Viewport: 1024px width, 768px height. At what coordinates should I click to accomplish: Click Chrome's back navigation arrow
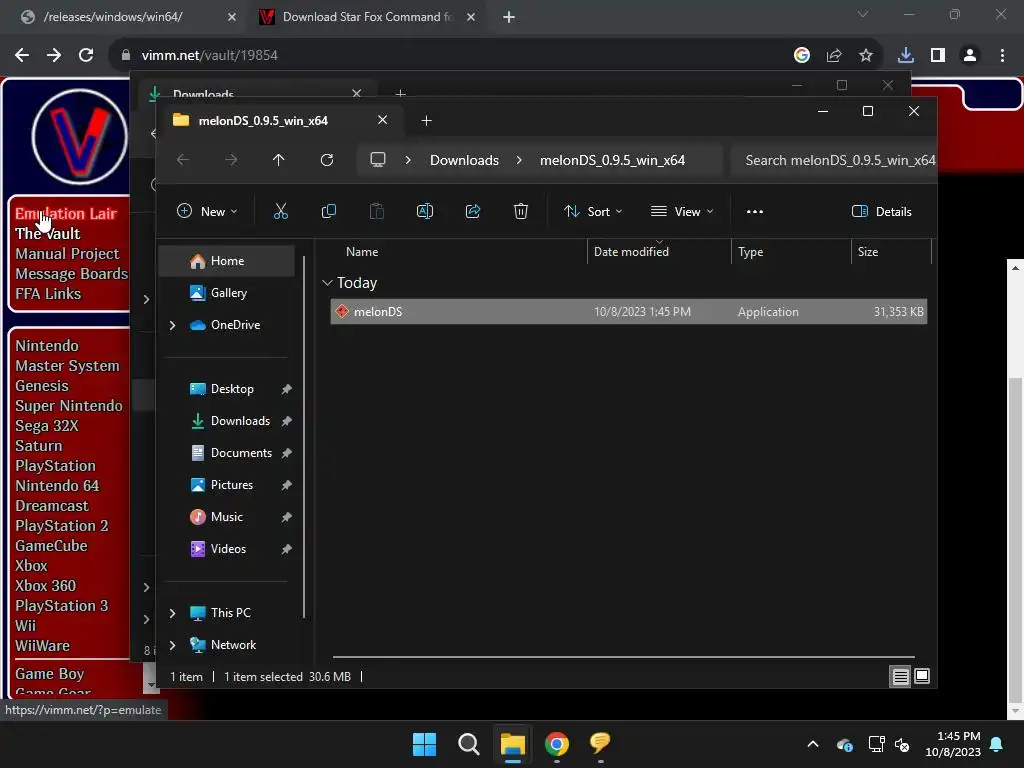click(22, 56)
